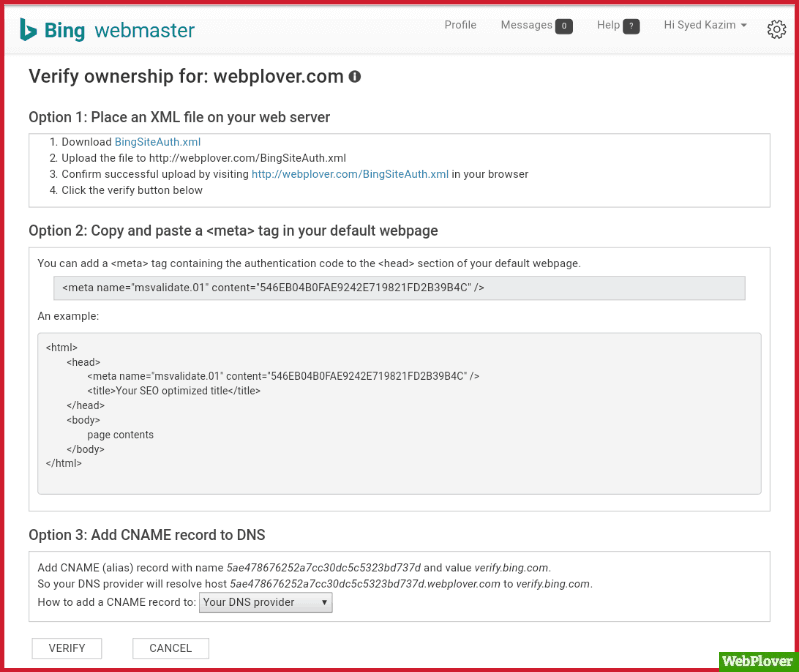Select the meta tag code field

[399, 288]
